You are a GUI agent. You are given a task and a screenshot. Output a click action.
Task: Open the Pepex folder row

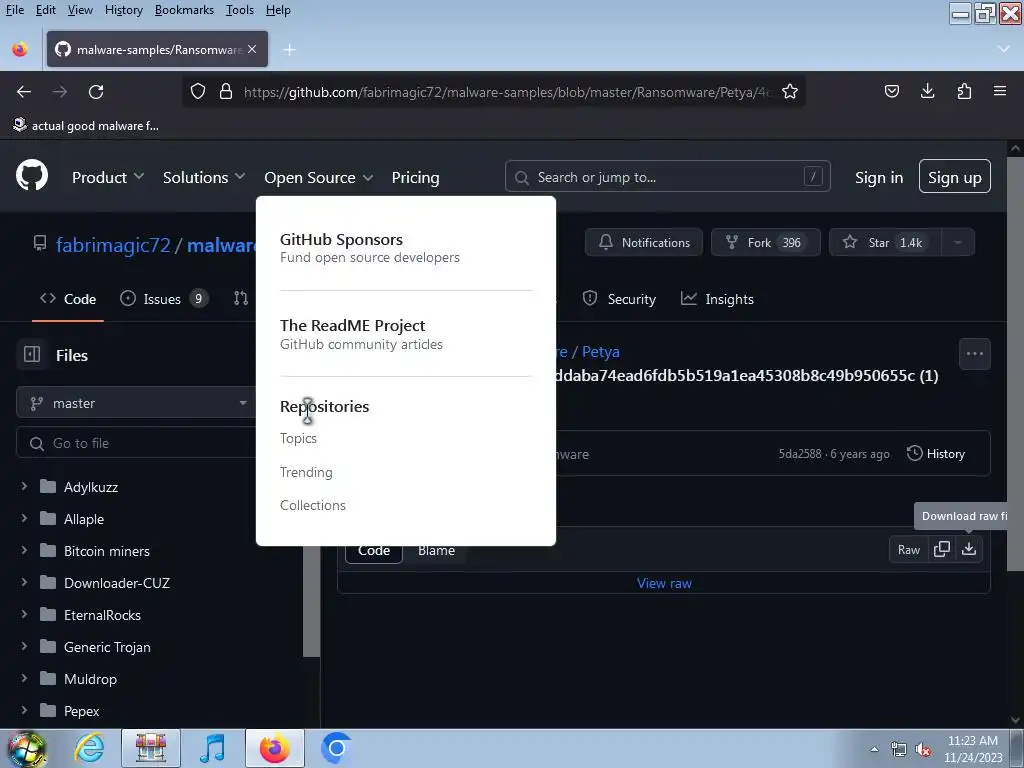pyautogui.click(x=160, y=711)
